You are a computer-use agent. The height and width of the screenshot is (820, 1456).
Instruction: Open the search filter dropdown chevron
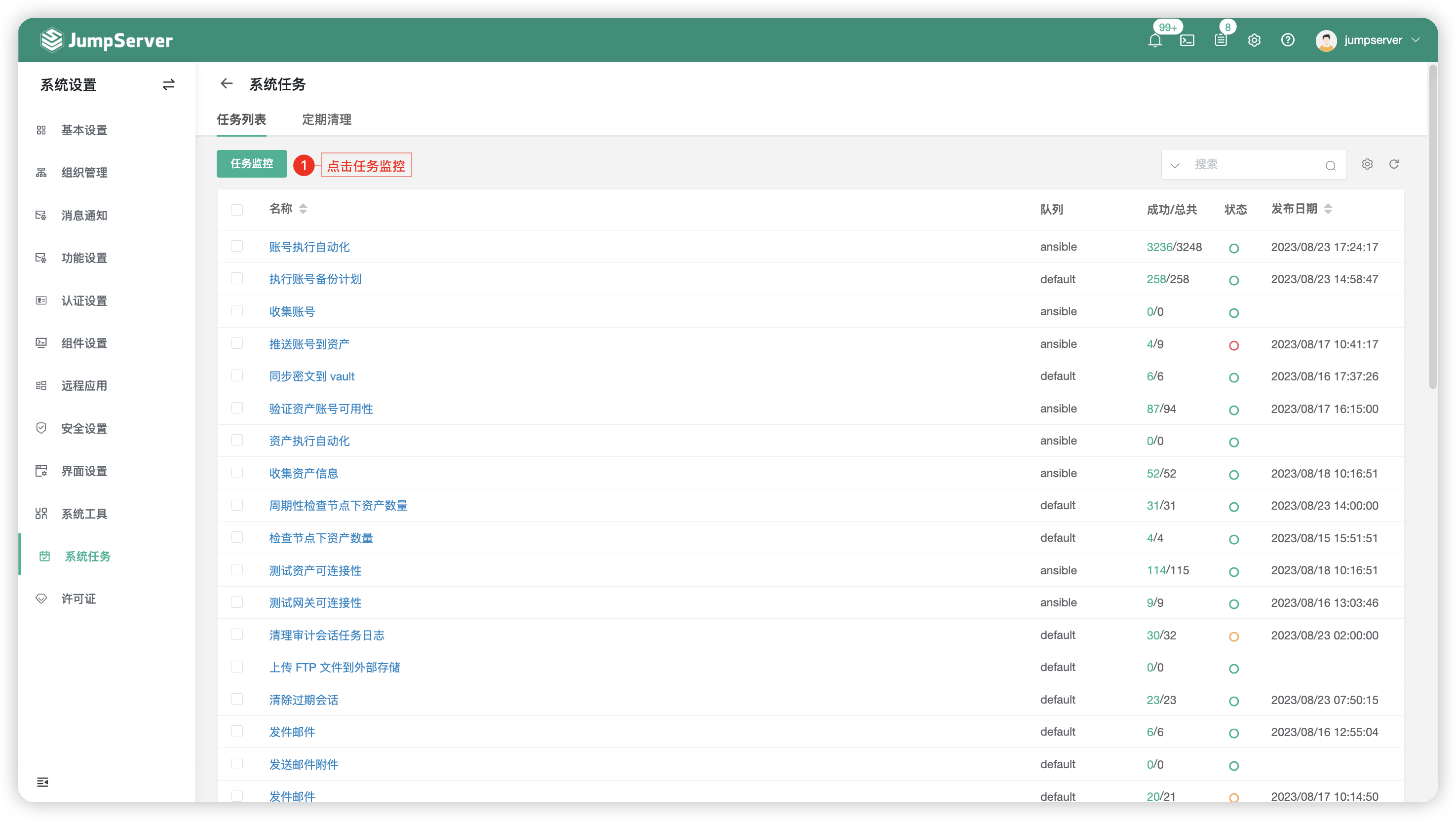(1175, 165)
